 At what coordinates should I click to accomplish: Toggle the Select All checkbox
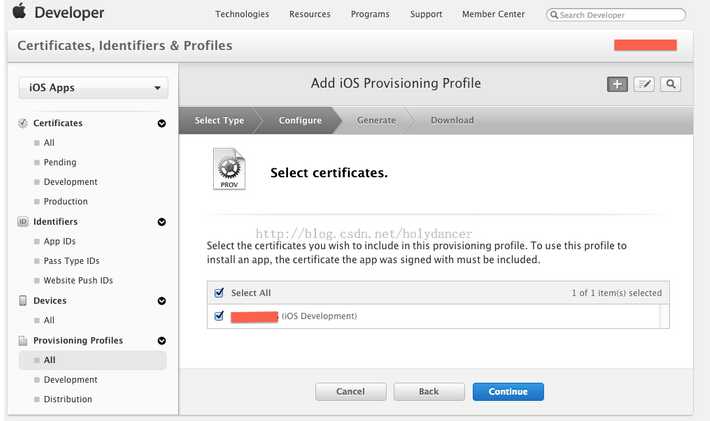click(219, 292)
